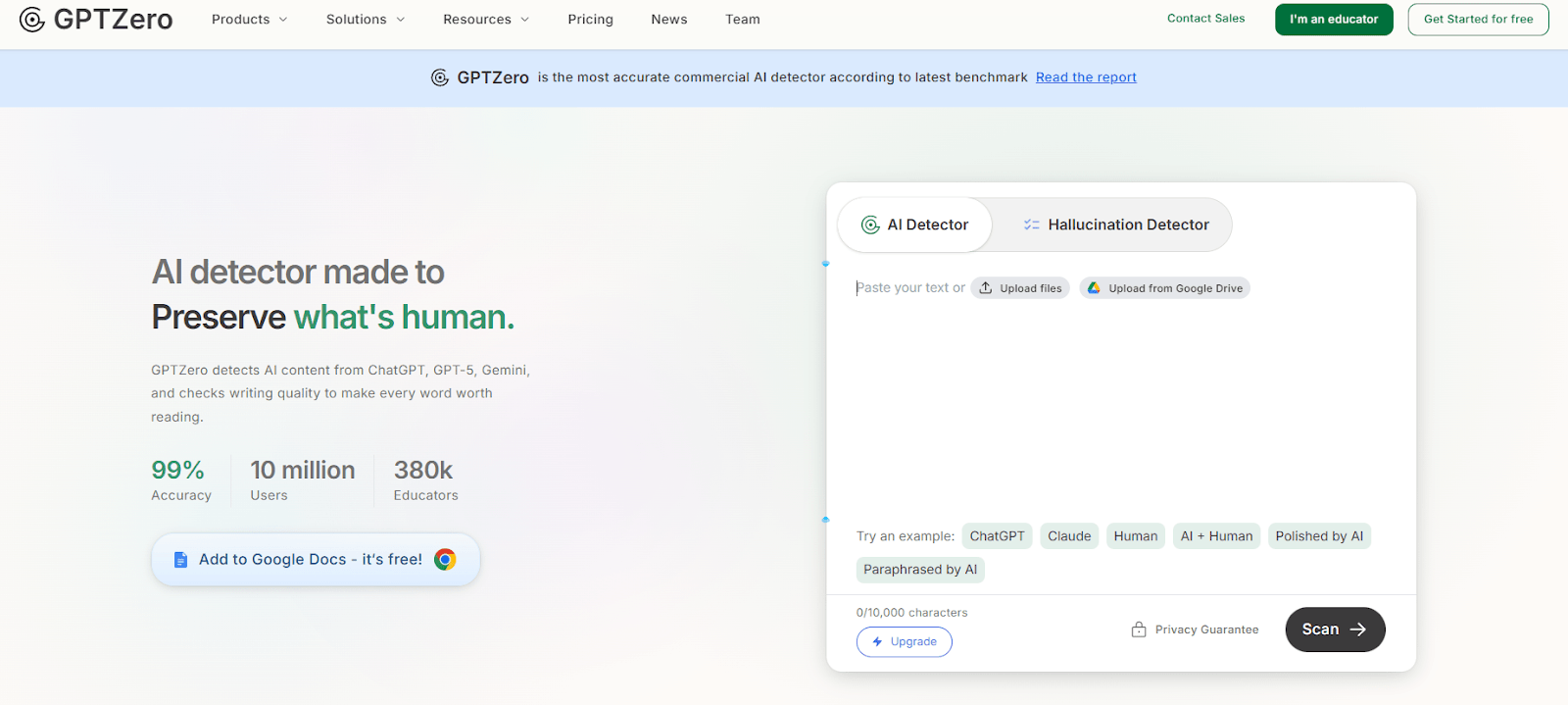Open the Pricing page
This screenshot has width=1568, height=705.
pos(590,20)
